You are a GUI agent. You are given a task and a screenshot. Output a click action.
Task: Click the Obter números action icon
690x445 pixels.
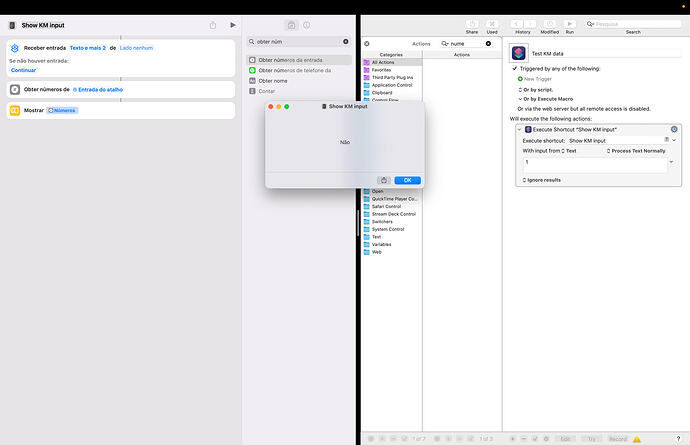15,89
